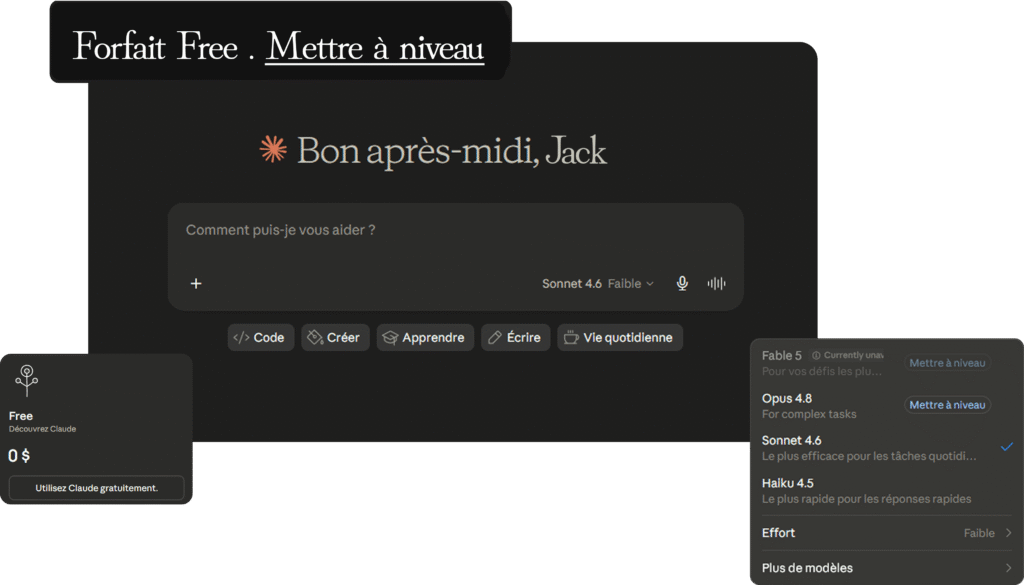Open the Effort menu row

click(x=886, y=533)
